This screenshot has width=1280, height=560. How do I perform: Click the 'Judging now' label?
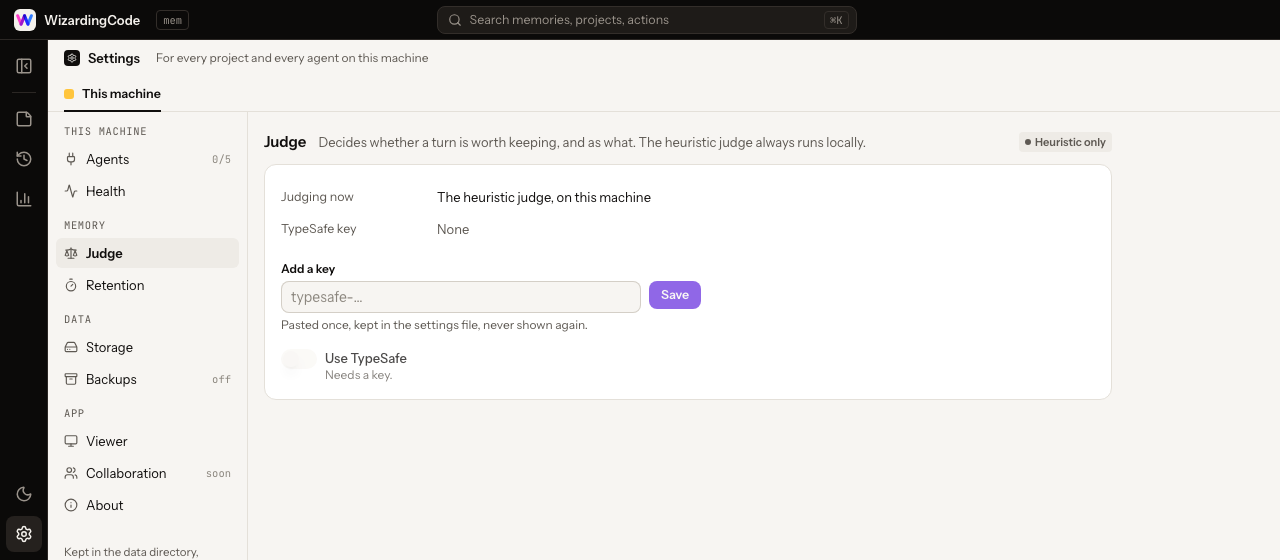pyautogui.click(x=317, y=197)
